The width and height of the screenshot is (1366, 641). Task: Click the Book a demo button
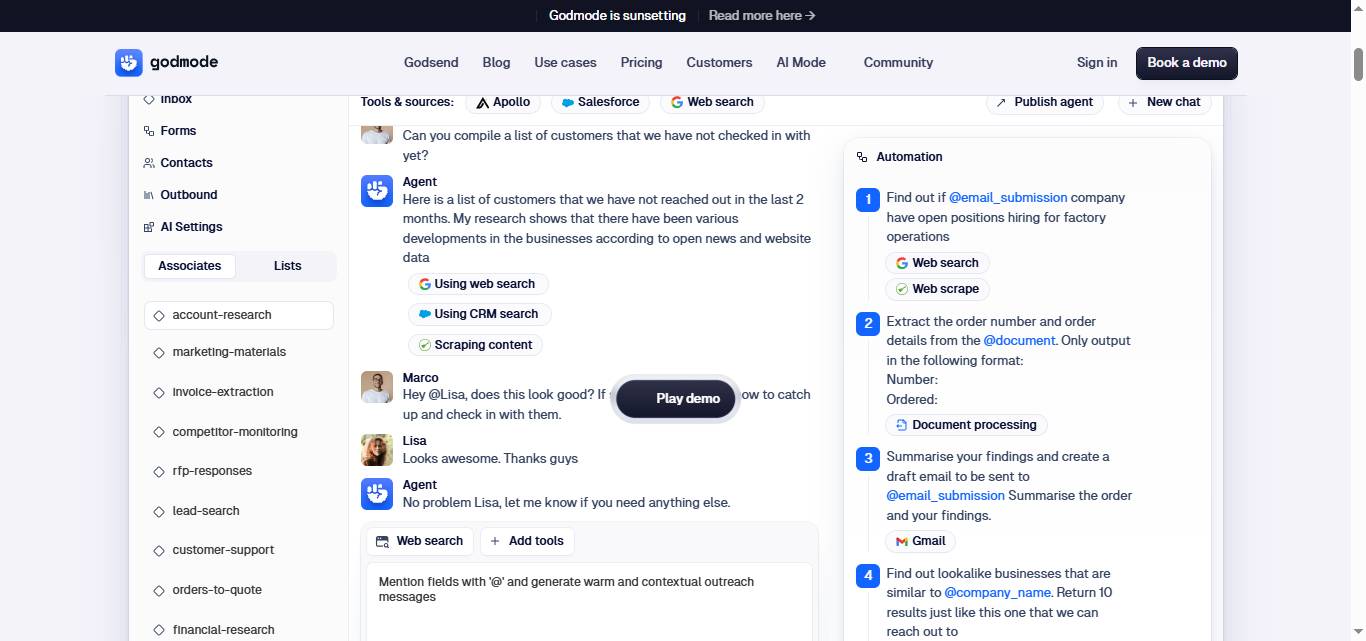(x=1187, y=62)
